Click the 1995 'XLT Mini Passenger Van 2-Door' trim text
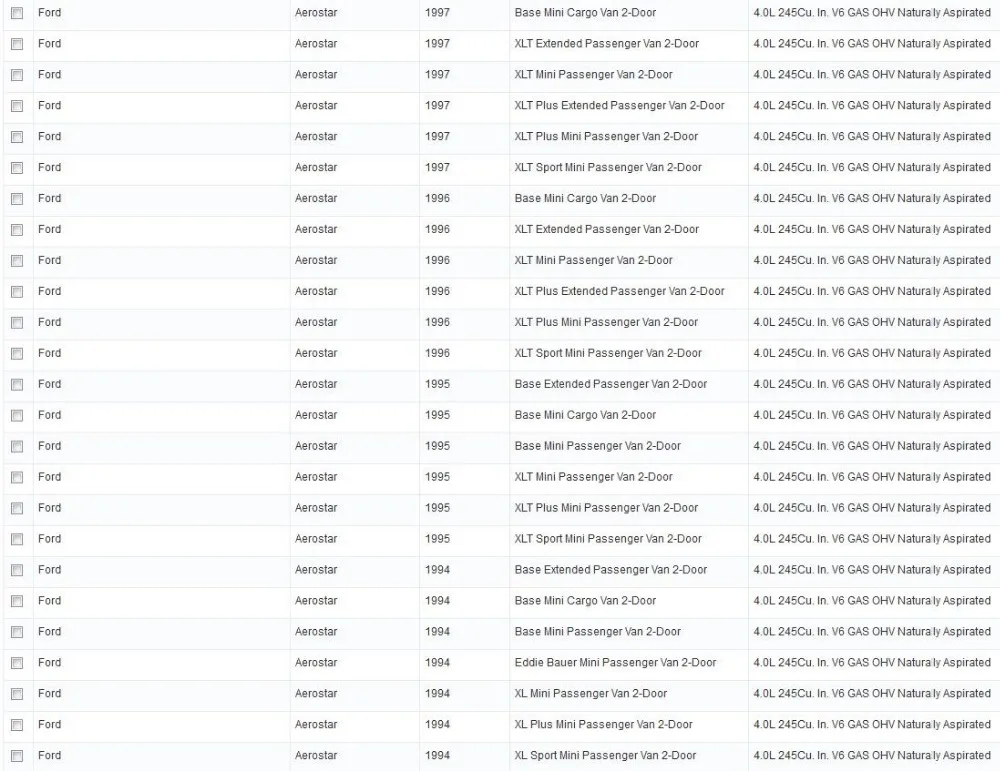Viewport: 1000px width, 771px height. [593, 477]
